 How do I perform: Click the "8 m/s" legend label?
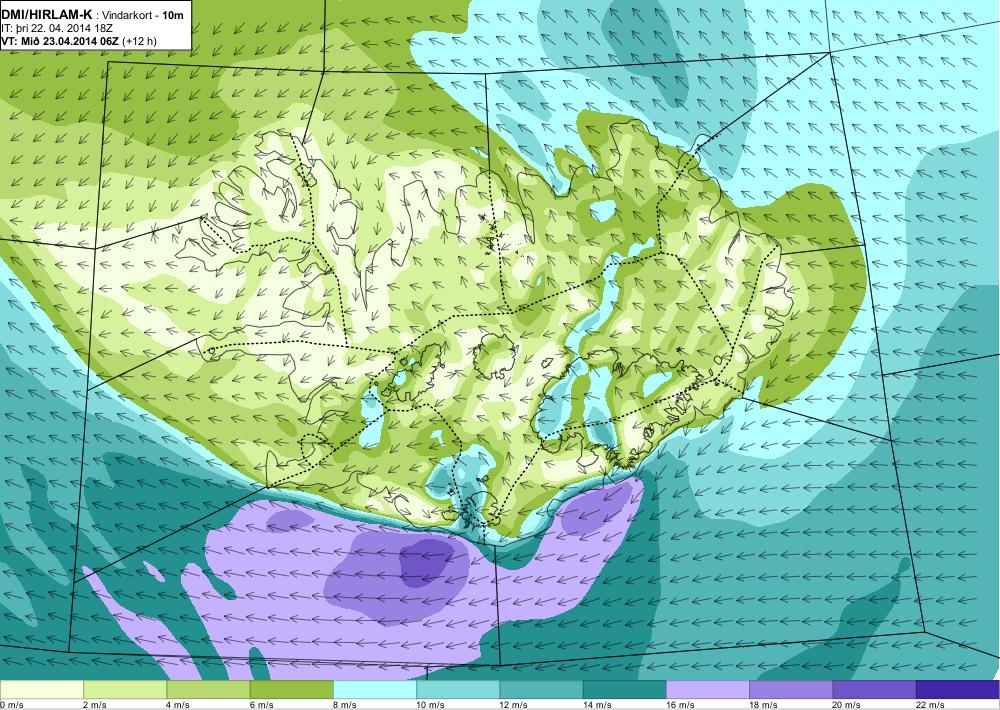345,705
